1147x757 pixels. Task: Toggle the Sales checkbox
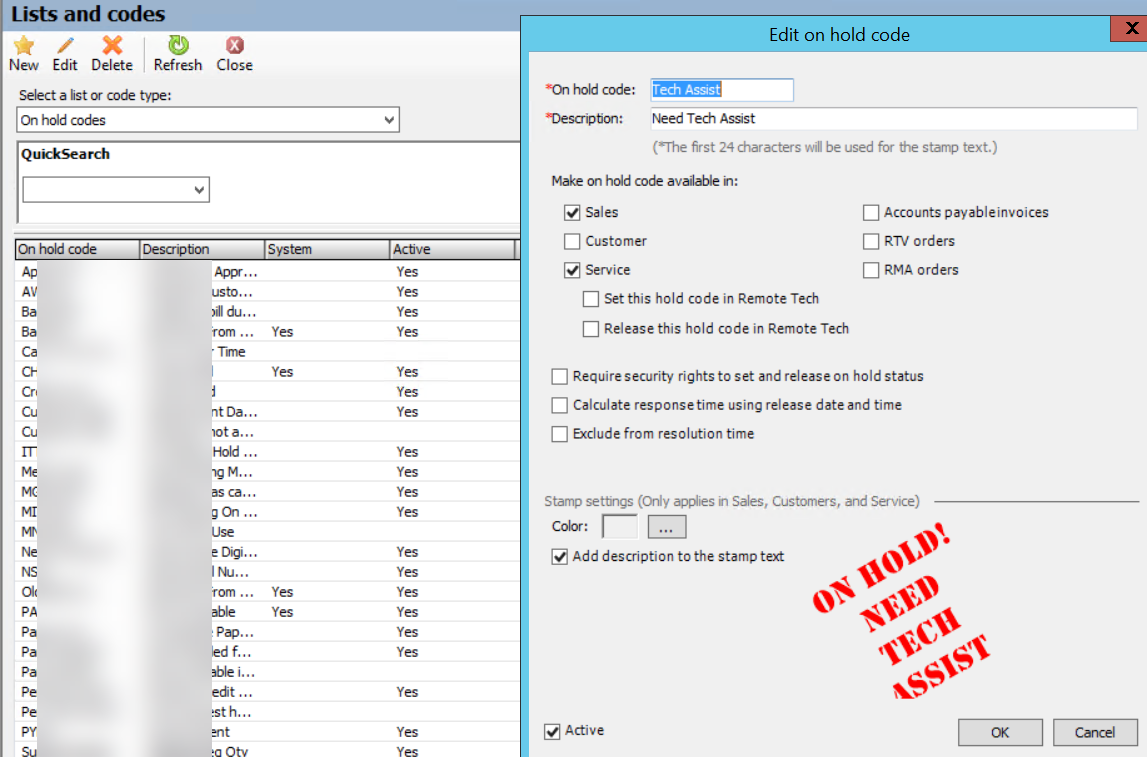pyautogui.click(x=572, y=213)
